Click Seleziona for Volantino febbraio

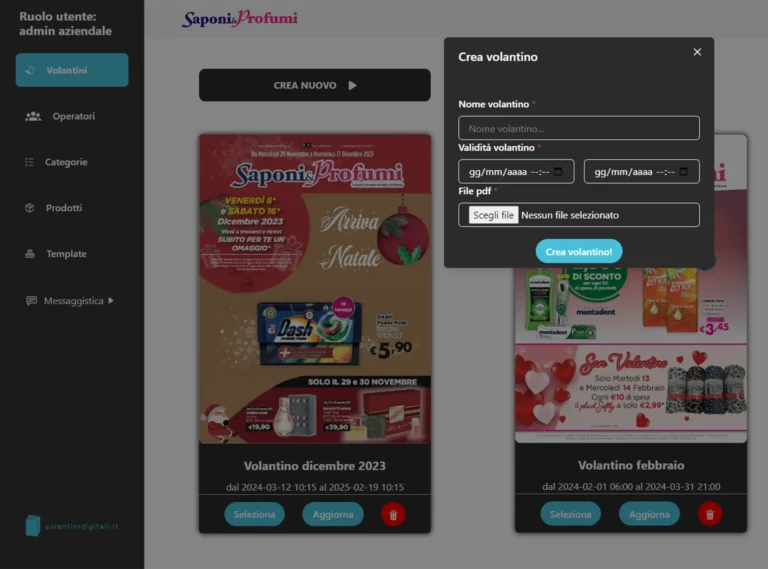(571, 514)
